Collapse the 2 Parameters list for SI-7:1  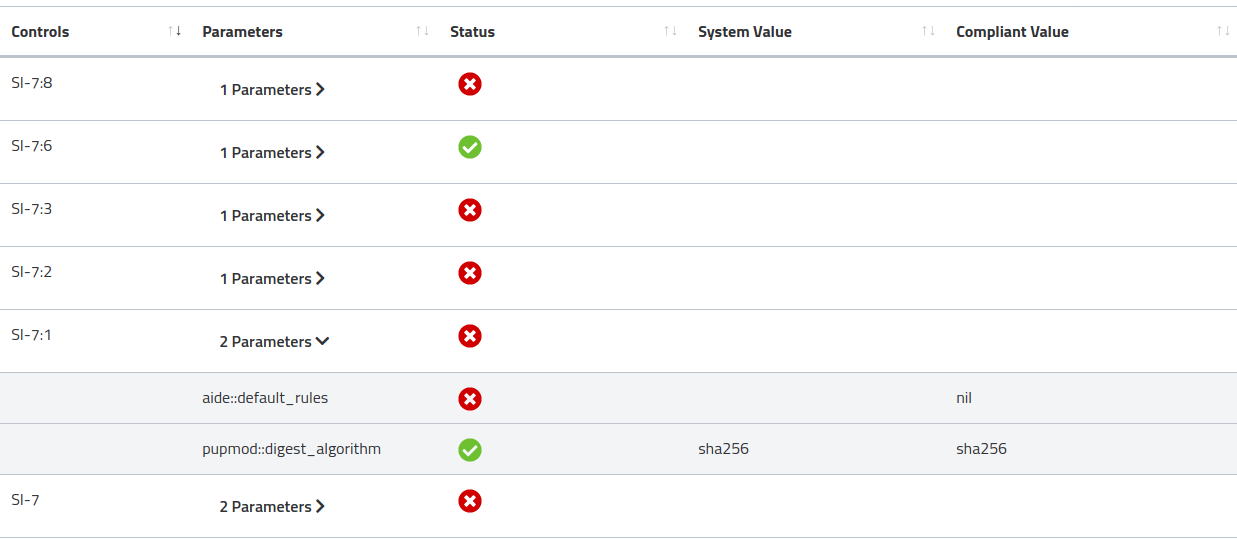coord(274,342)
